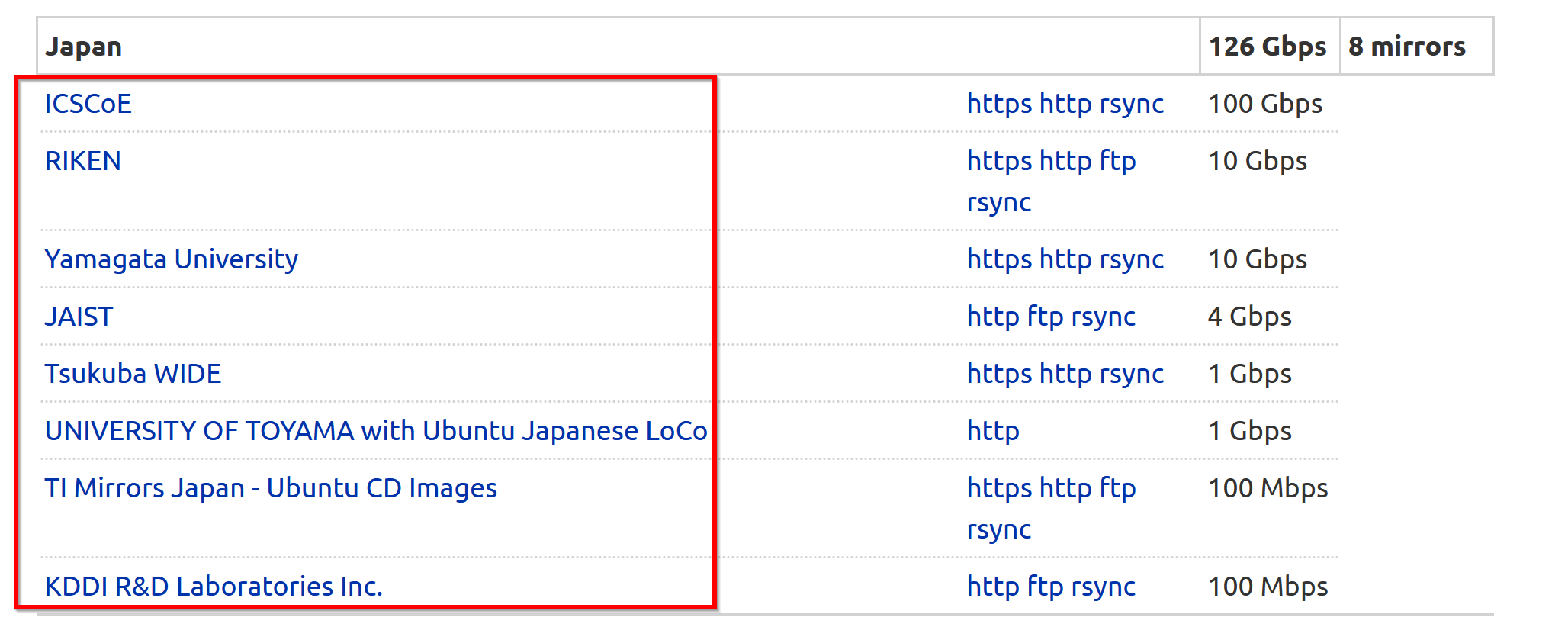Use the ftp link for KDDI R&D Laboratories
Screen dimensions: 1568x627
tap(1046, 587)
